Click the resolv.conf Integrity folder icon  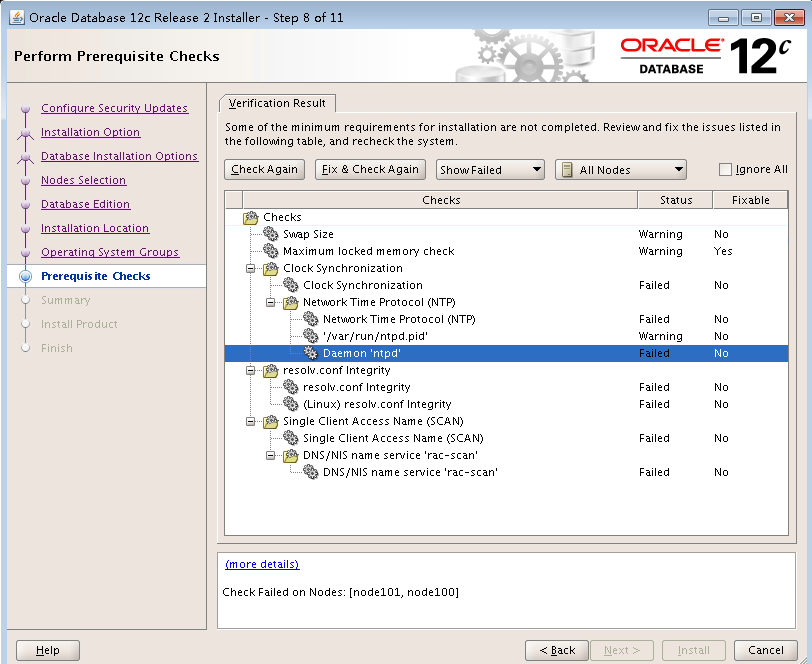271,370
